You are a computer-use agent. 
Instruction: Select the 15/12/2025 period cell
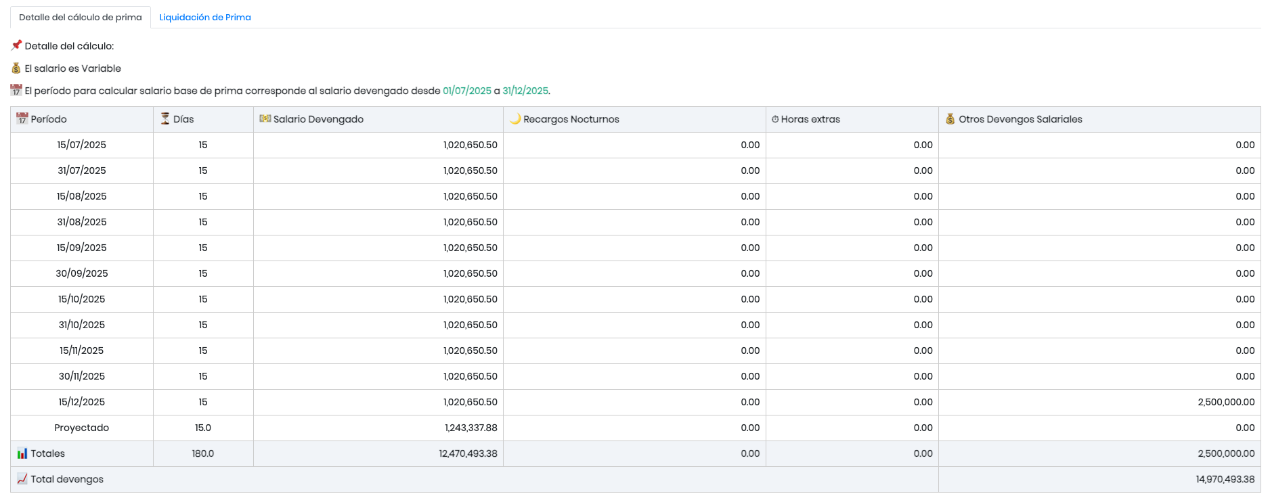(82, 402)
